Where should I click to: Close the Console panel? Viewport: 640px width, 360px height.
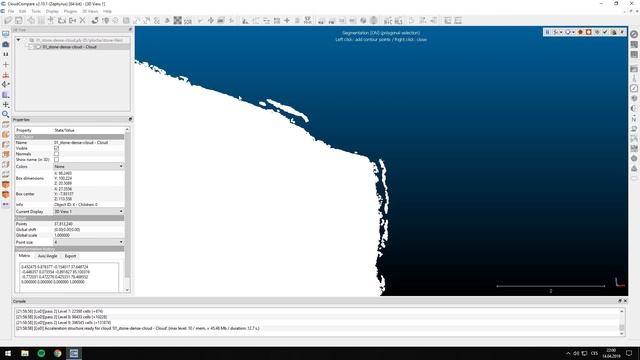[625, 301]
